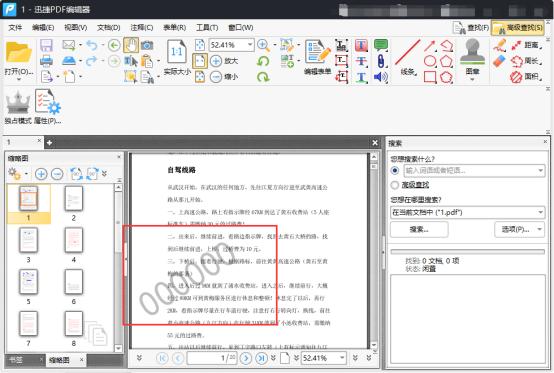Rotate the page counterclockwise
554x373 pixels.
263,61
